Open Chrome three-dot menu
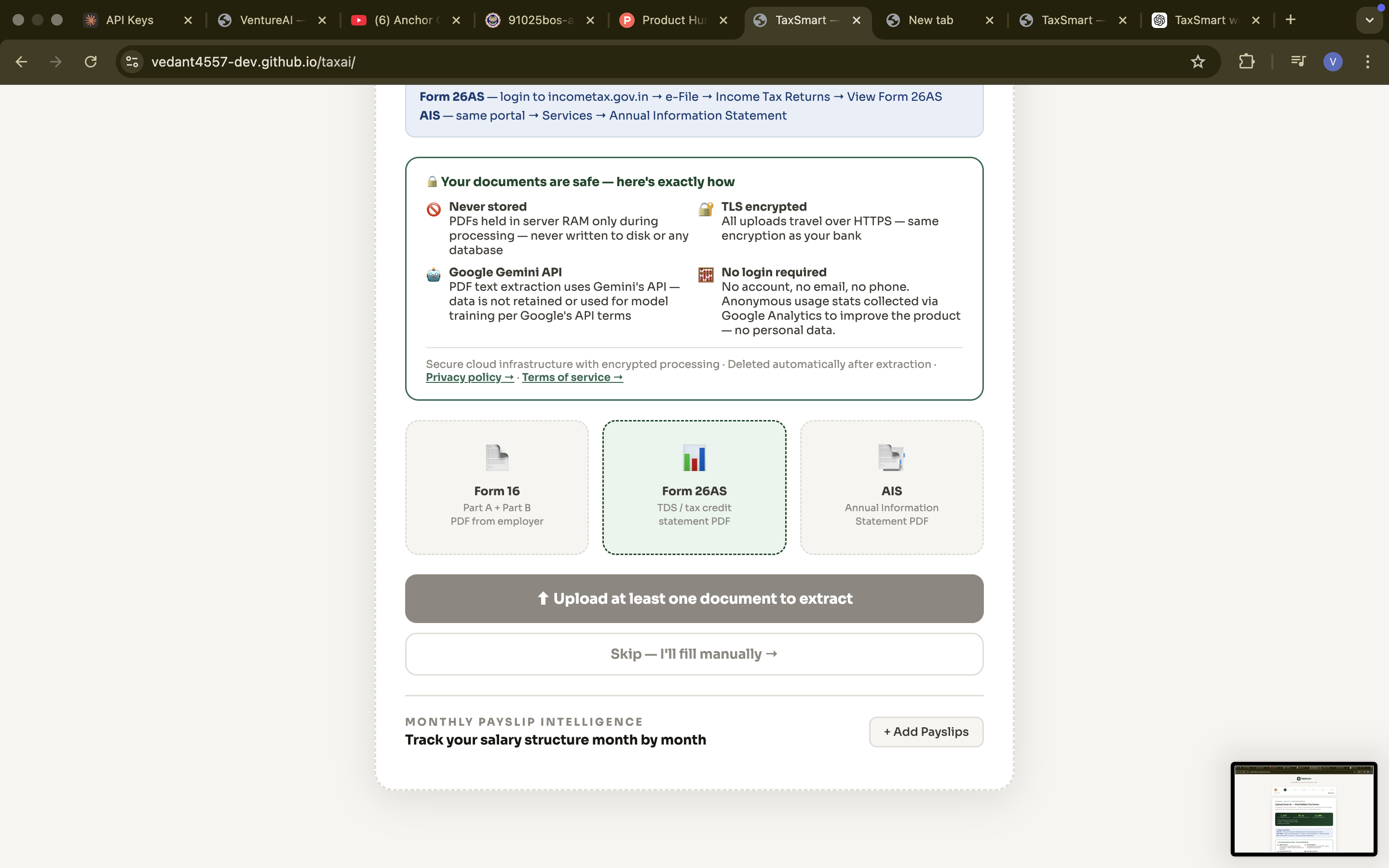Image resolution: width=1389 pixels, height=868 pixels. 1367,61
